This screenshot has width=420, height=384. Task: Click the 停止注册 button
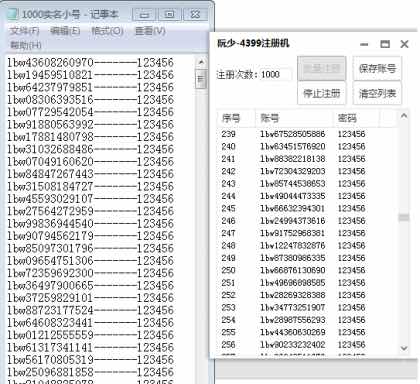(x=322, y=93)
